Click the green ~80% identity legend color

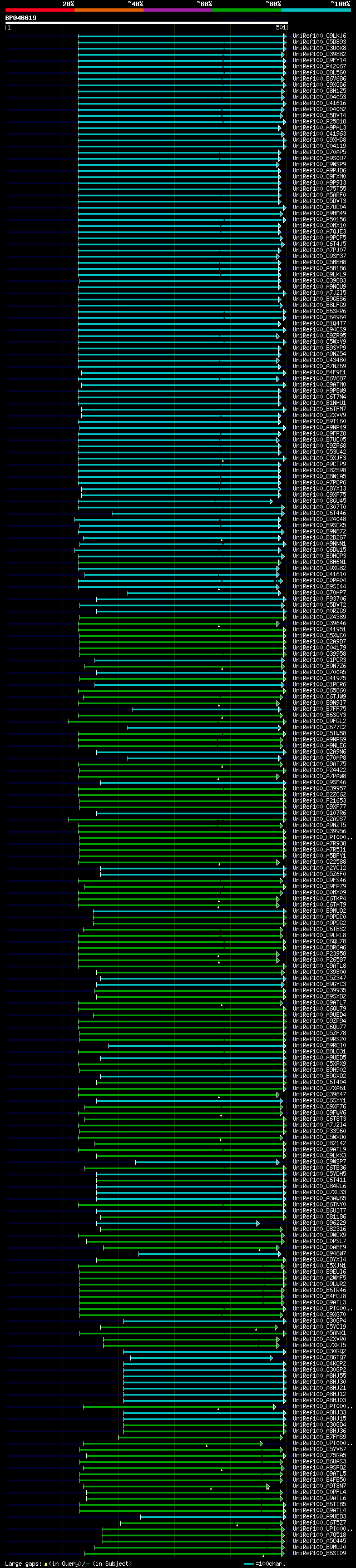pyautogui.click(x=246, y=10)
